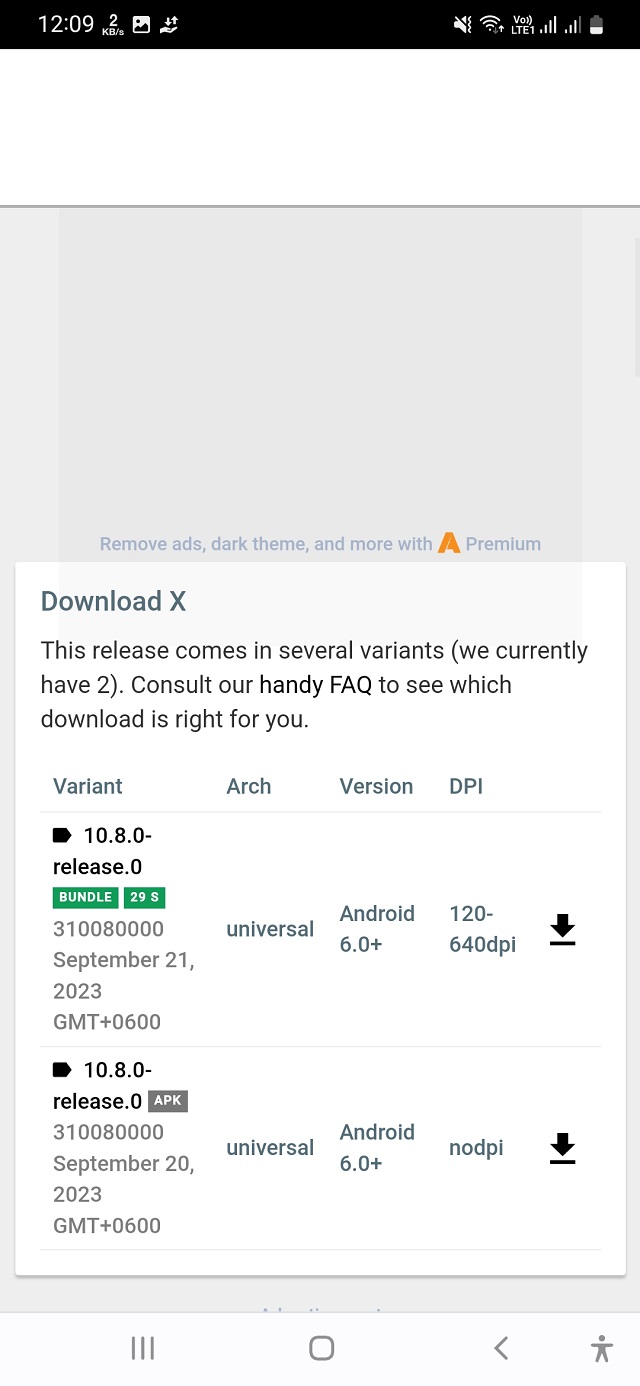Tap the muted sound status icon

pos(462,25)
